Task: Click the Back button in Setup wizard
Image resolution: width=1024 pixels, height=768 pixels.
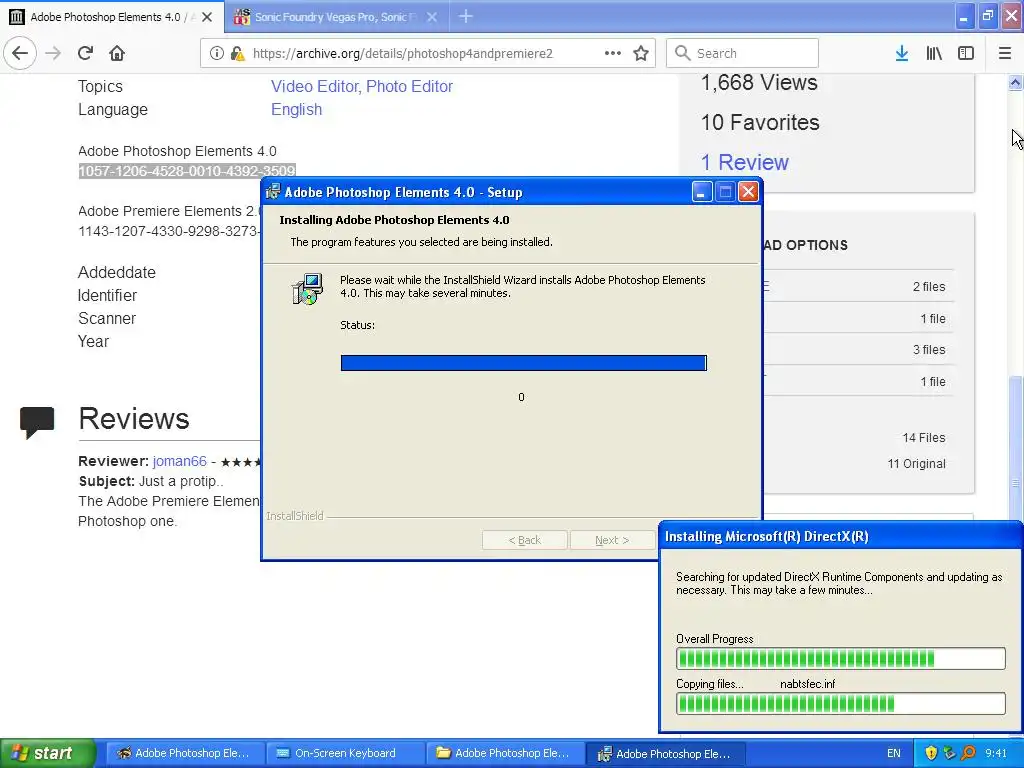Action: coord(524,540)
